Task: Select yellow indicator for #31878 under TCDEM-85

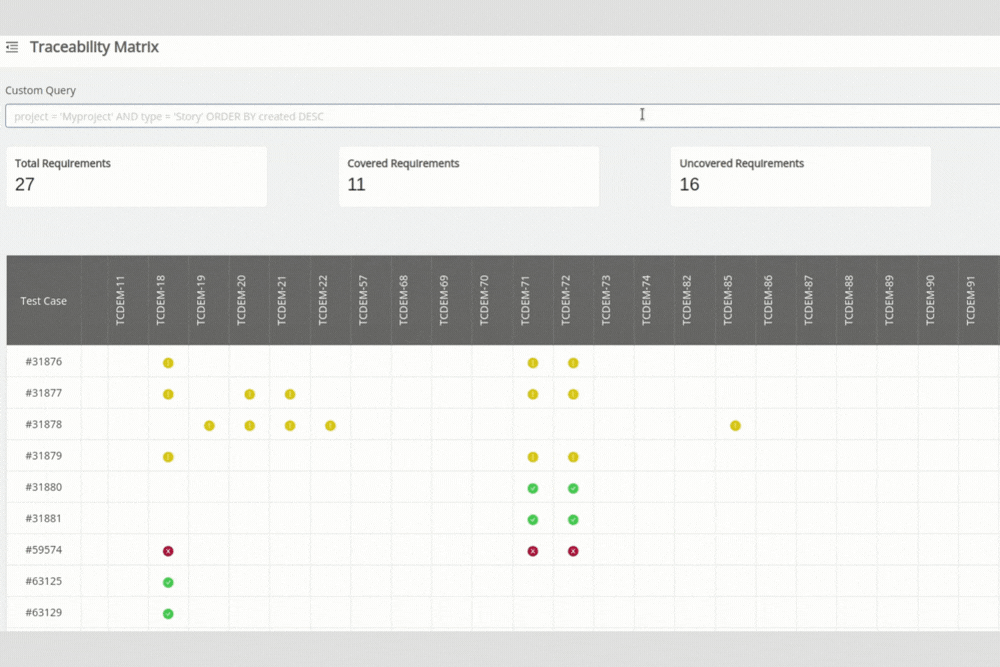Action: [x=735, y=425]
